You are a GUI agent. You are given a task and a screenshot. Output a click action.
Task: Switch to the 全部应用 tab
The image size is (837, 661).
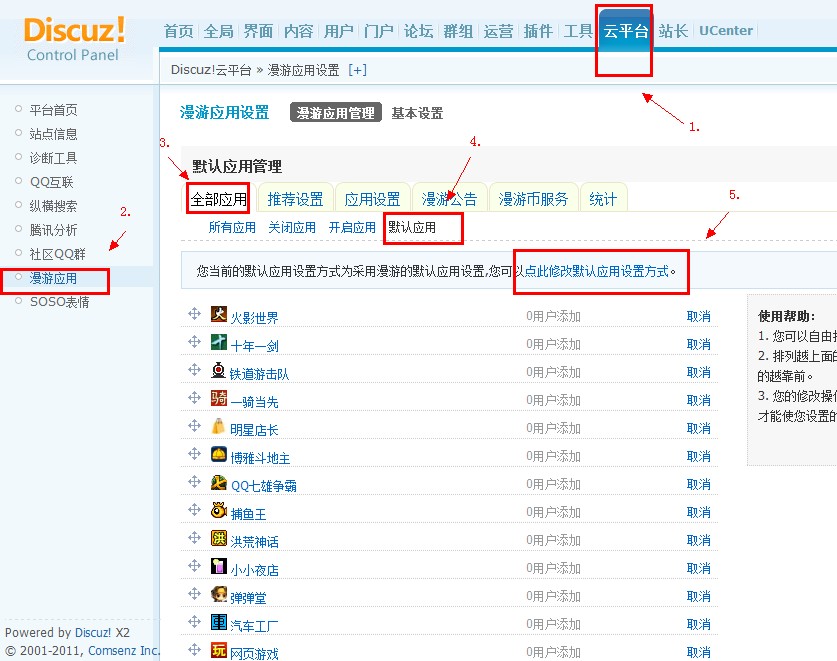(219, 199)
